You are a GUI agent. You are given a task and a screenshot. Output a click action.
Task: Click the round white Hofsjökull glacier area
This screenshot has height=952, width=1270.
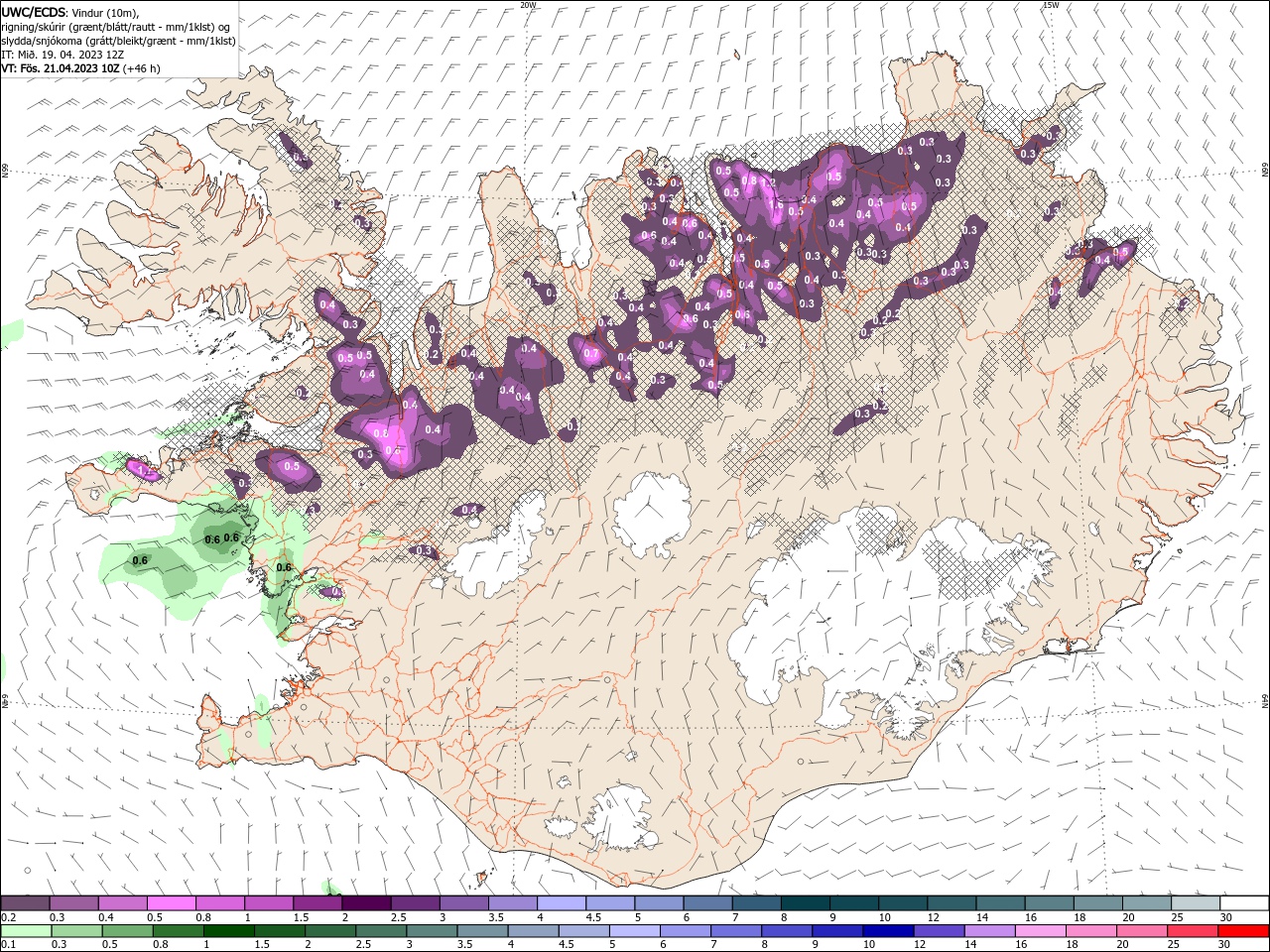(x=652, y=515)
